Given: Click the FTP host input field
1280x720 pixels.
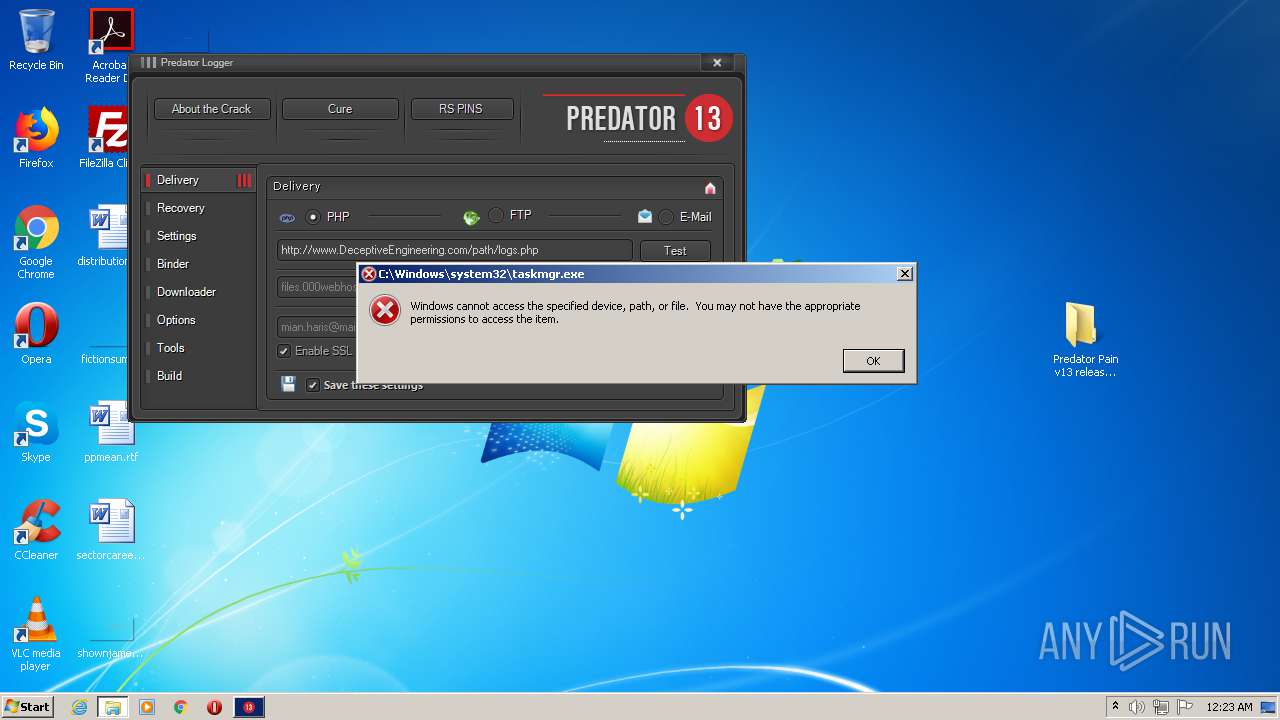Looking at the screenshot, I should pos(317,287).
